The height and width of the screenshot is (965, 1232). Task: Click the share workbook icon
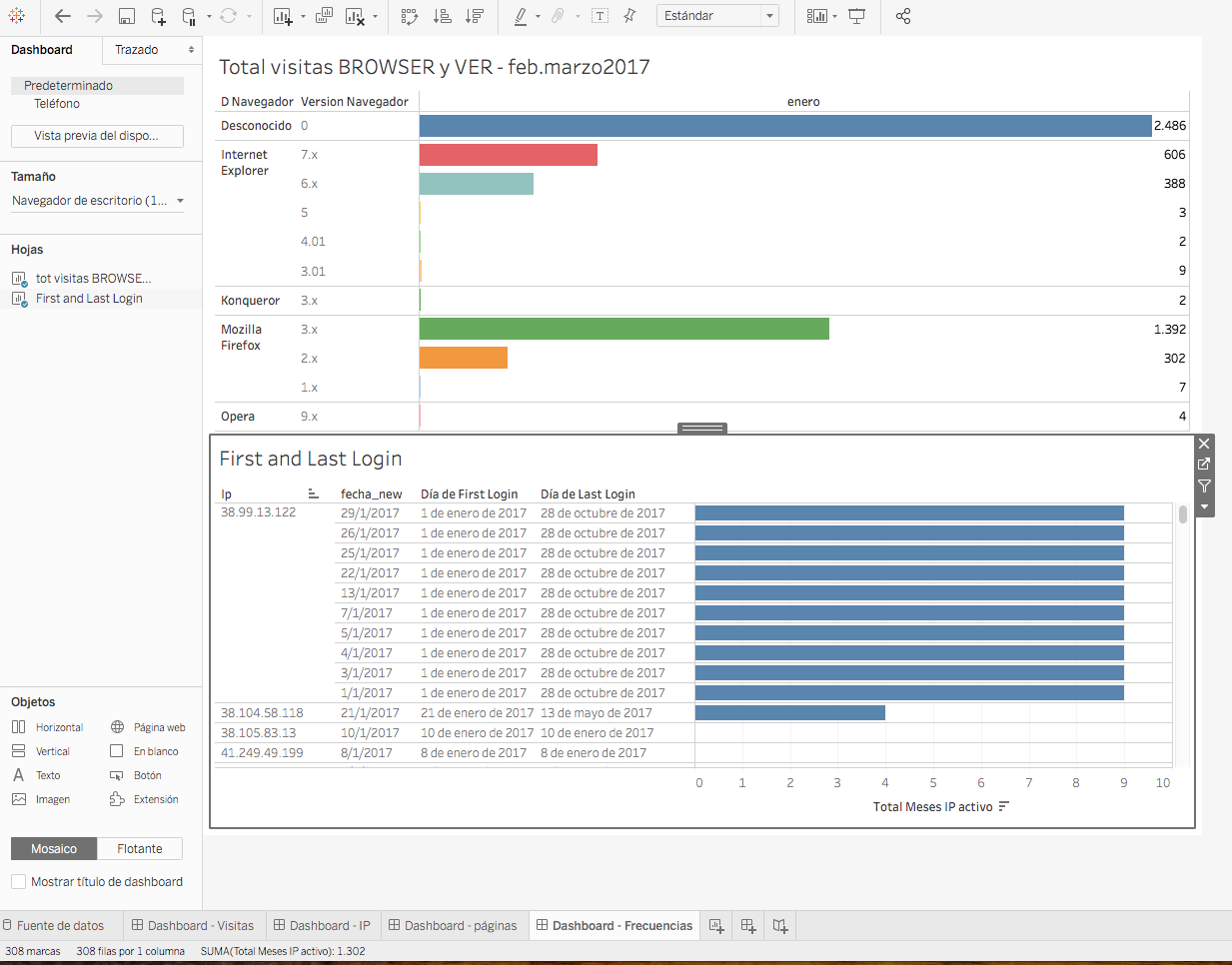902,16
